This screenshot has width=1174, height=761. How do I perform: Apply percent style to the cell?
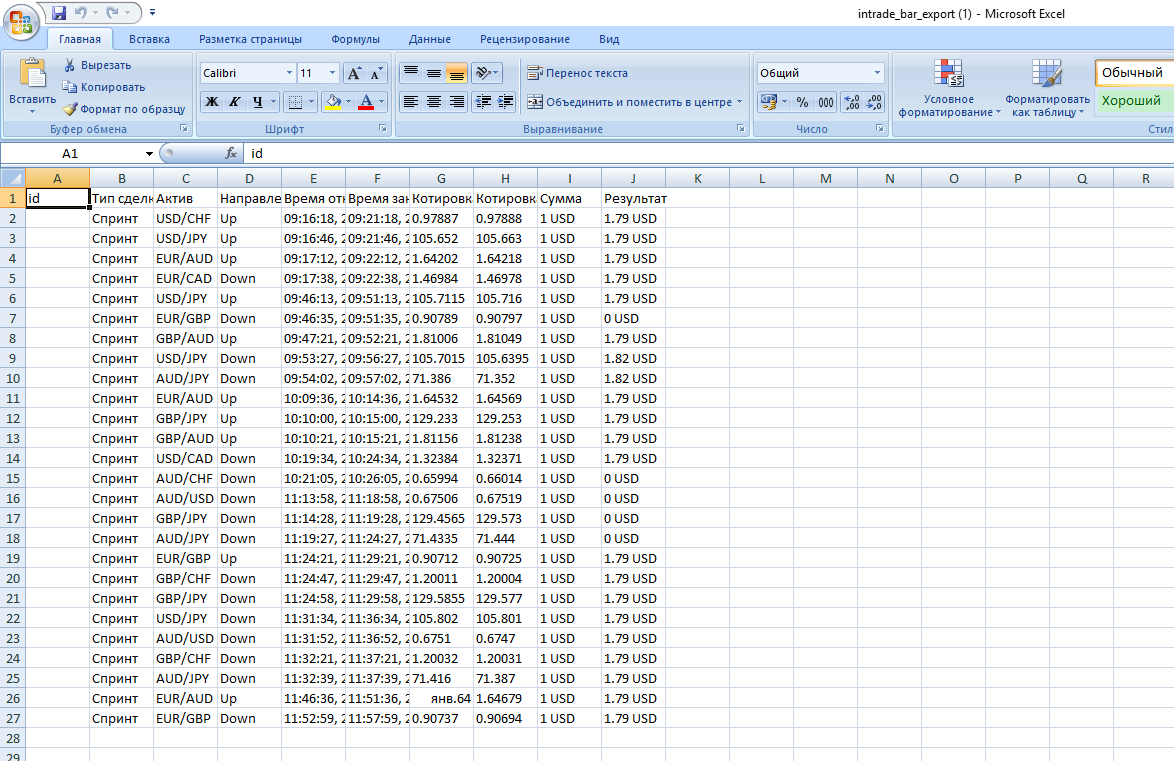(803, 102)
